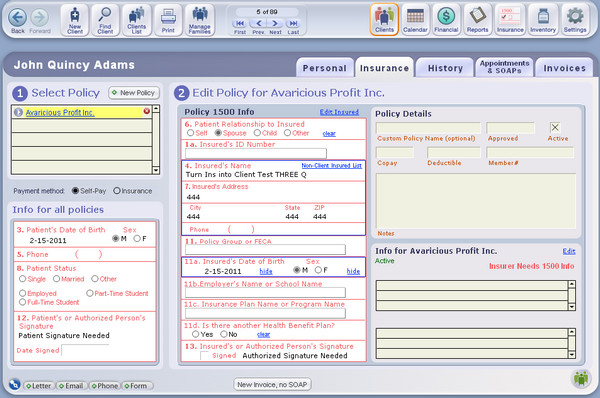
Task: Choose No for another Health Benefit Plan
Action: (x=224, y=334)
